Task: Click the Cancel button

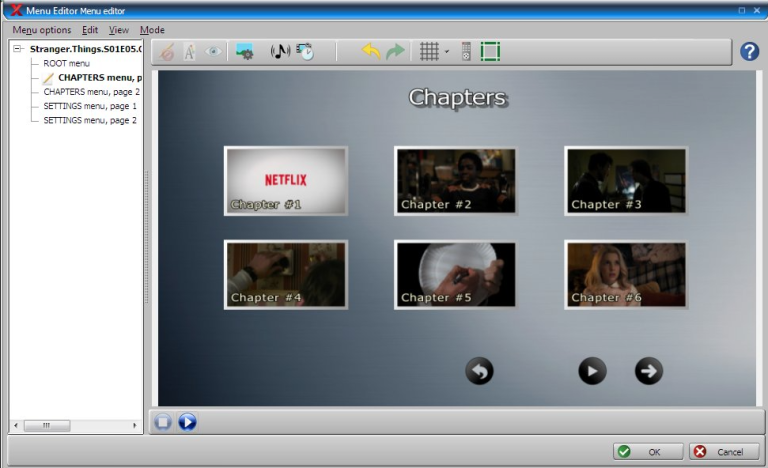Action: (724, 451)
